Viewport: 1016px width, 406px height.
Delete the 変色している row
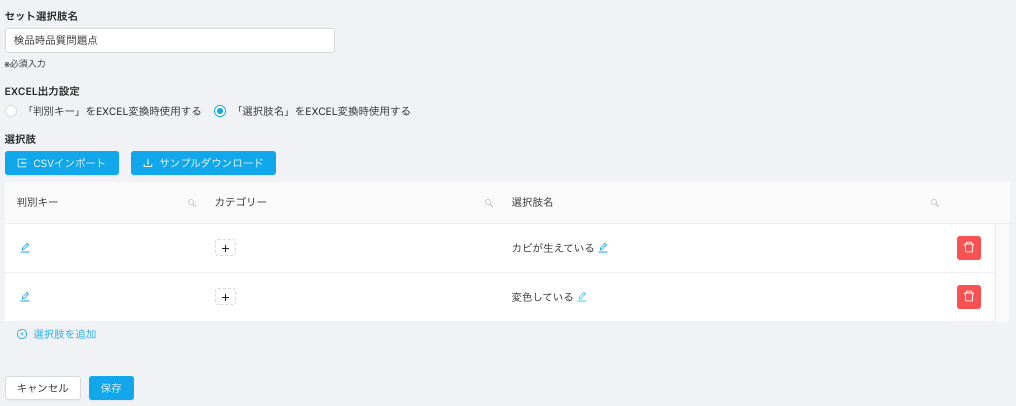pyautogui.click(x=968, y=297)
